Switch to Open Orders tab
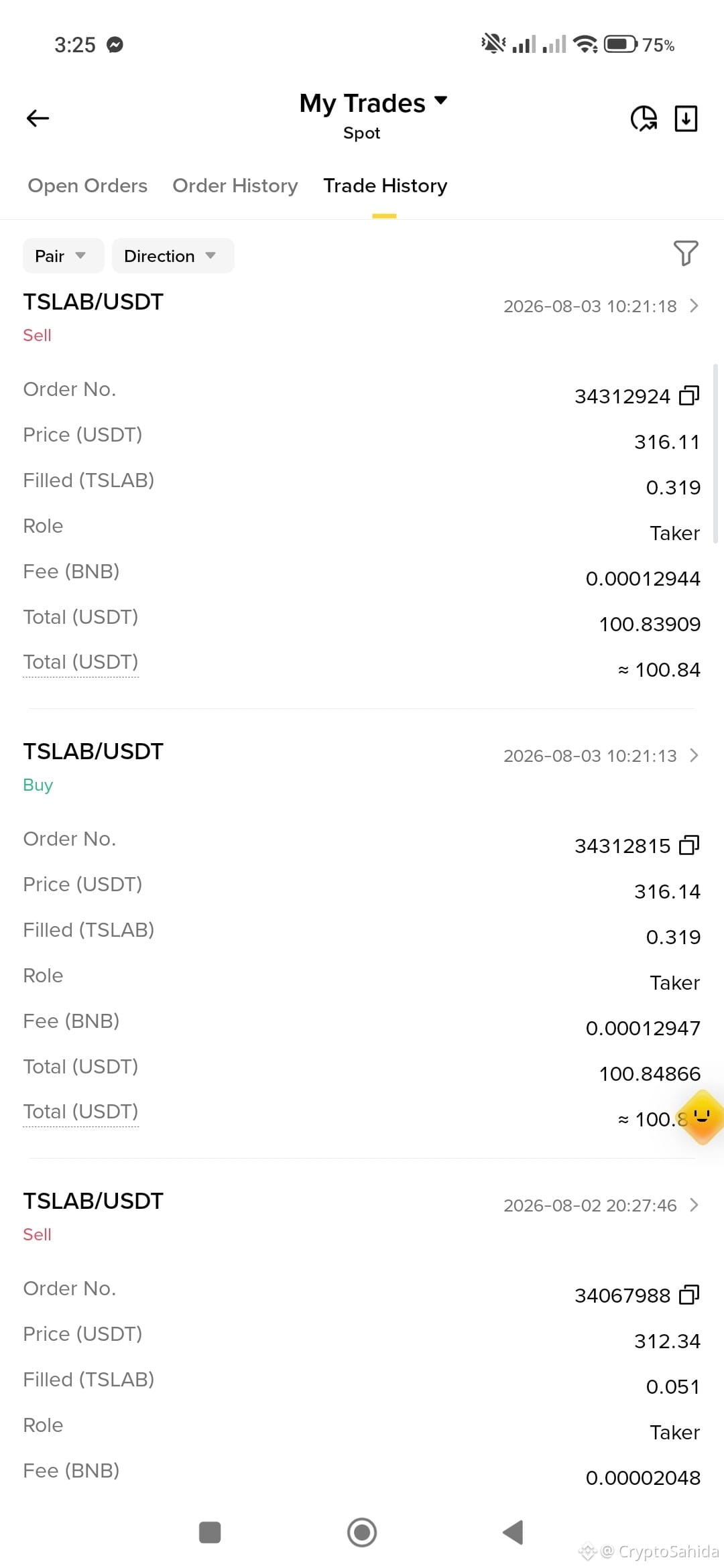This screenshot has width=724, height=1568. (87, 186)
